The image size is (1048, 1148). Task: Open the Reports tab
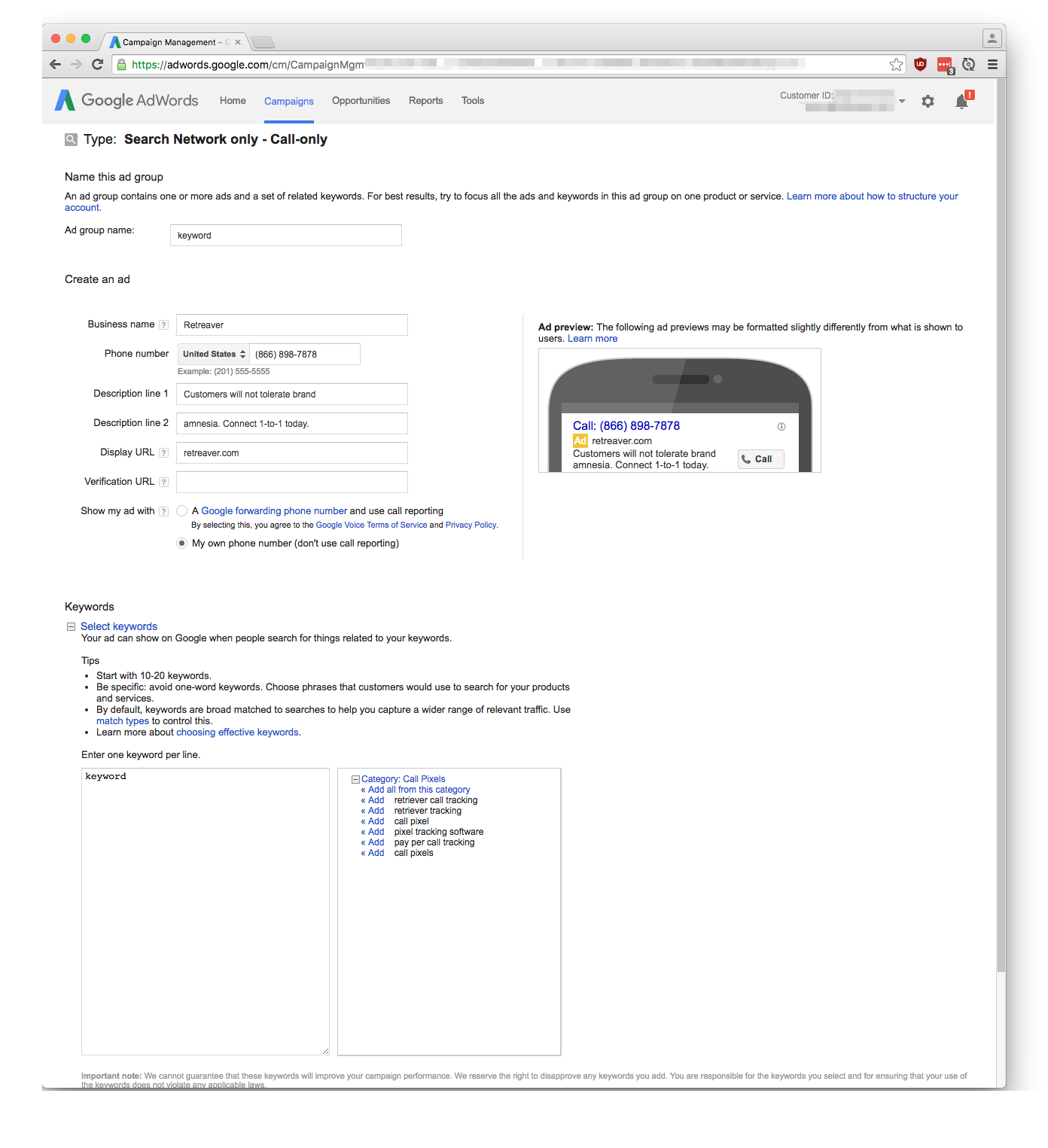point(425,101)
